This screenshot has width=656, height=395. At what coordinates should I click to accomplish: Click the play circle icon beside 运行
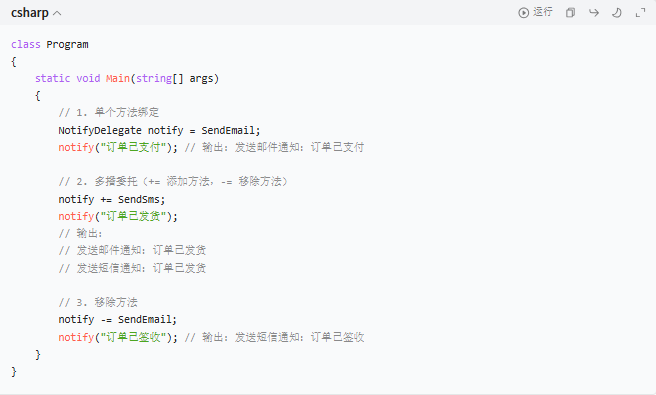(x=523, y=13)
